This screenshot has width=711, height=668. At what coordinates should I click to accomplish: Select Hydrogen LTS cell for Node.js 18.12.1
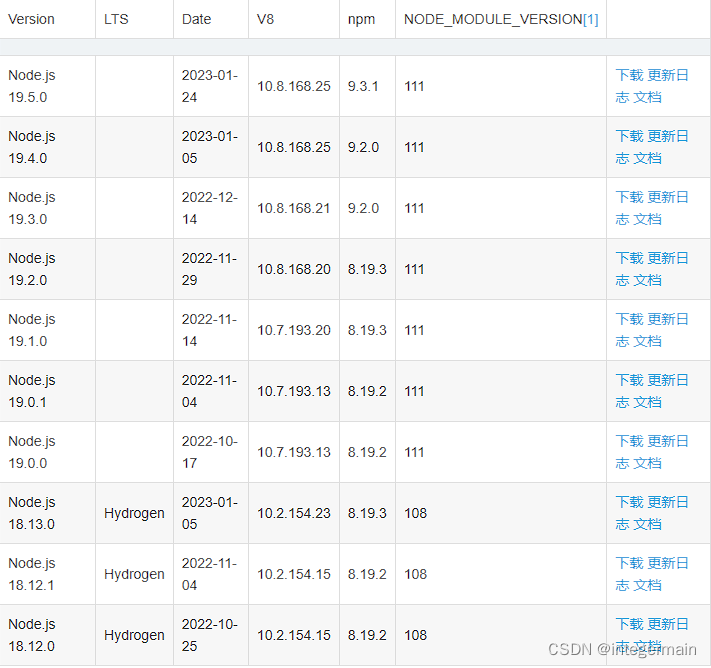tap(134, 574)
